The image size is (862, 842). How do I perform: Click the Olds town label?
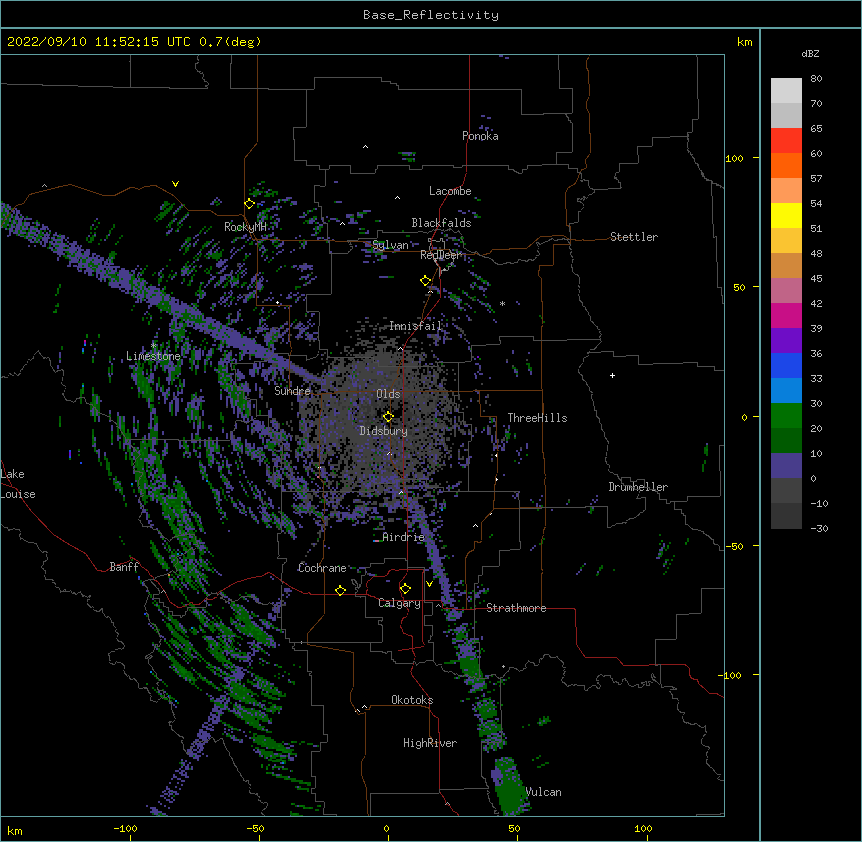[x=388, y=394]
